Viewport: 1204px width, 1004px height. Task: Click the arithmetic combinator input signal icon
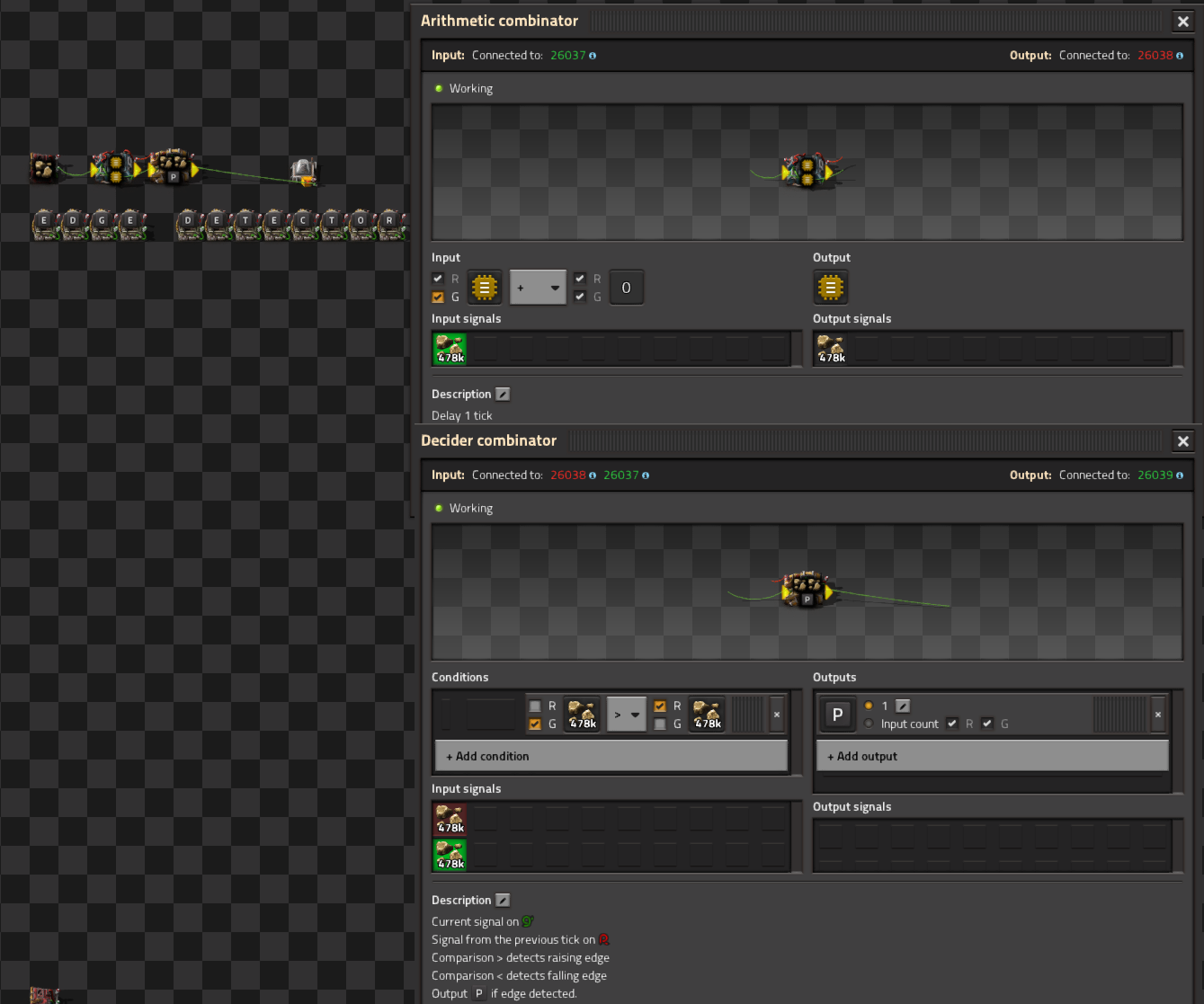click(x=484, y=288)
